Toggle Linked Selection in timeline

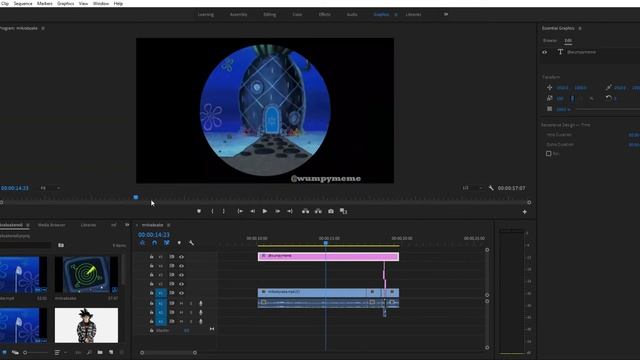pos(167,243)
